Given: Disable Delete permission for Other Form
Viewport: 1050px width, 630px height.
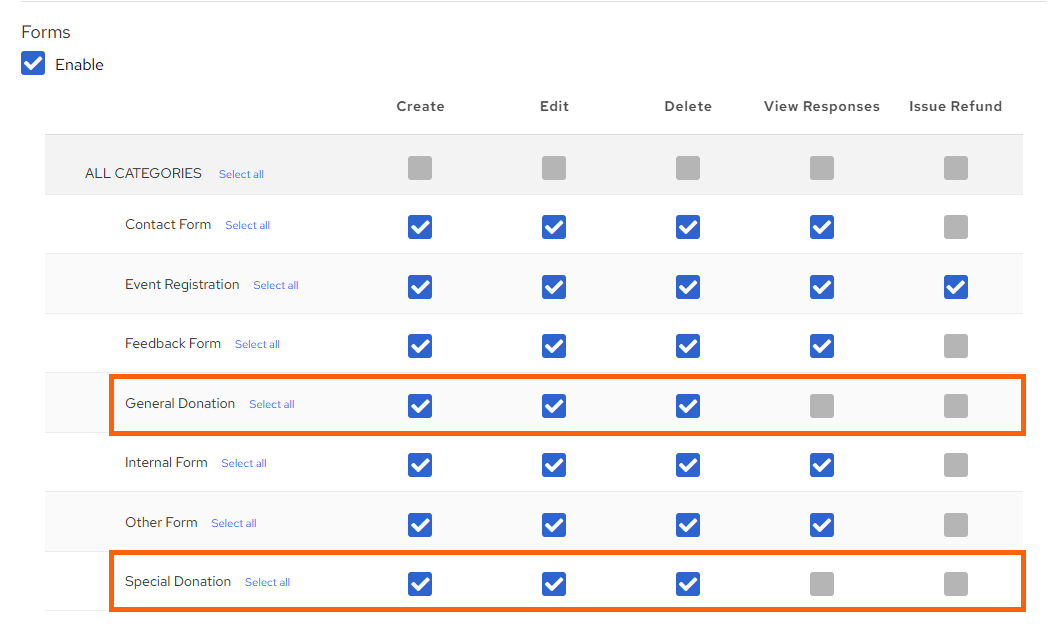Looking at the screenshot, I should [687, 524].
